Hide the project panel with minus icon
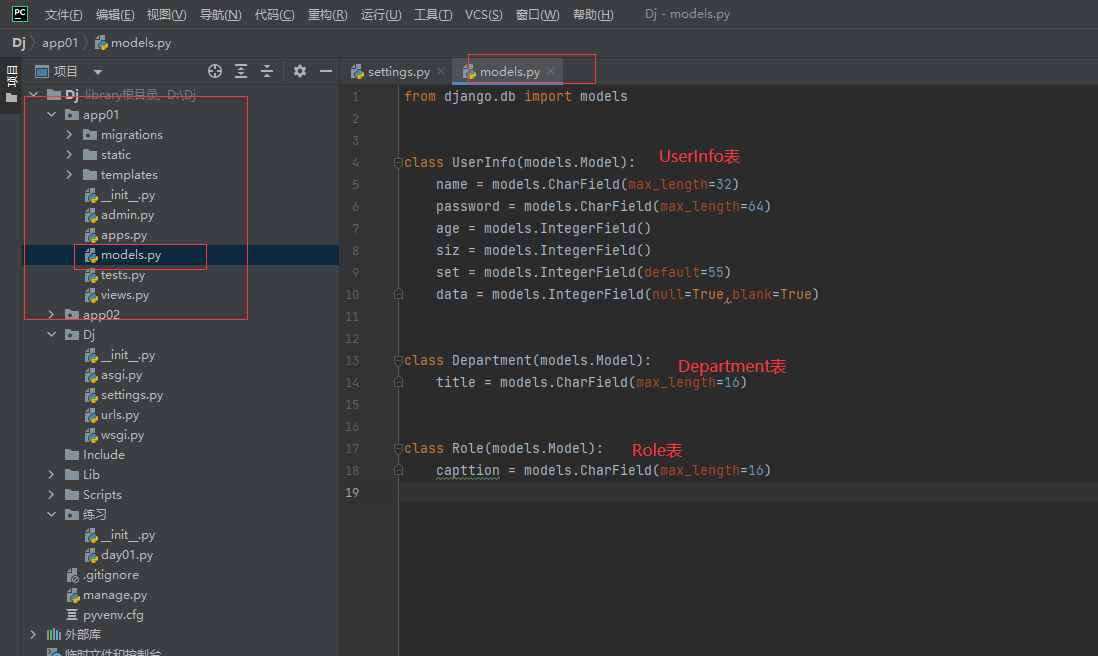Screen dimensions: 1098x656 [x=325, y=71]
